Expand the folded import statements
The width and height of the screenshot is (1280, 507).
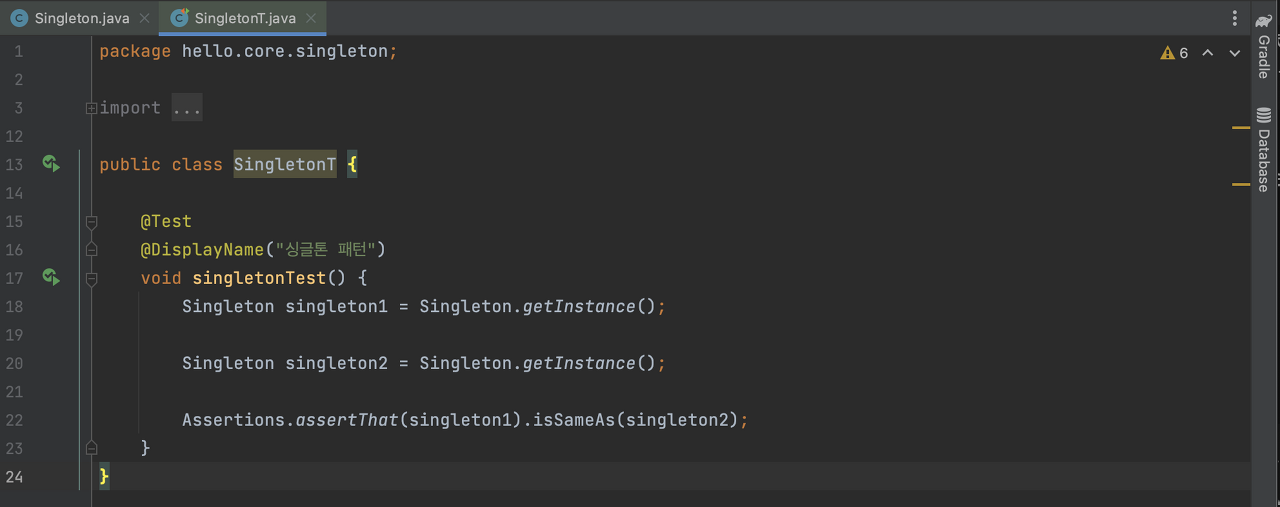pos(91,108)
